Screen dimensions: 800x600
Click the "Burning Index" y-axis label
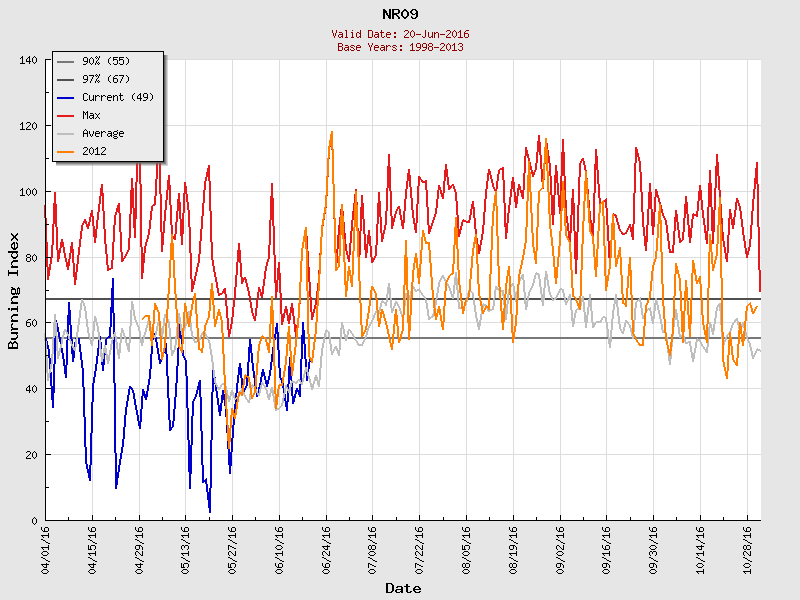14,290
